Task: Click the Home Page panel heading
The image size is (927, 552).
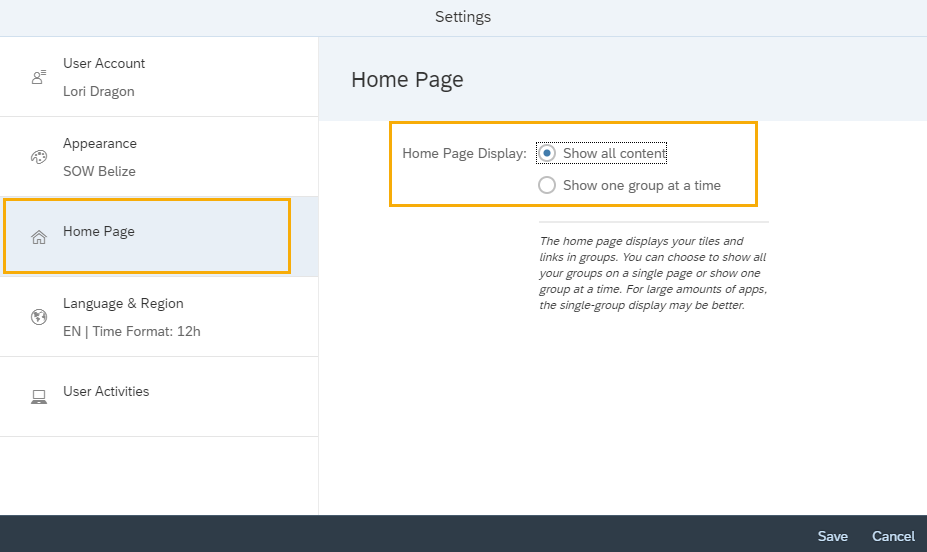Action: pyautogui.click(x=407, y=80)
